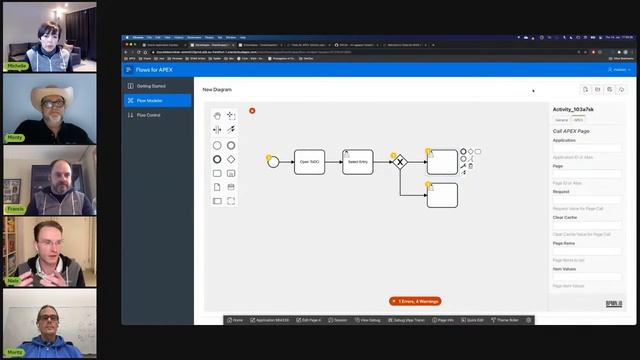Pick the start event circle in palette

coord(217,145)
